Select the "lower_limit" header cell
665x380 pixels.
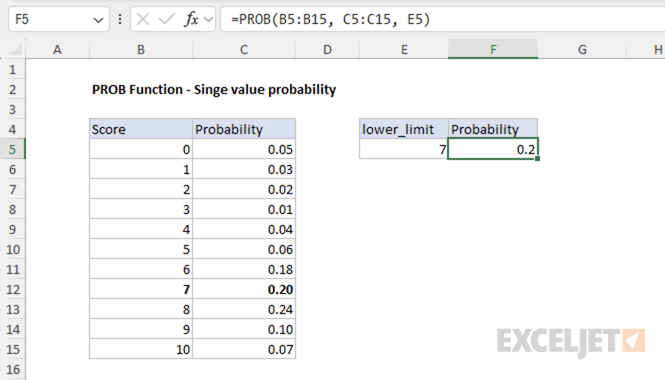tap(404, 129)
